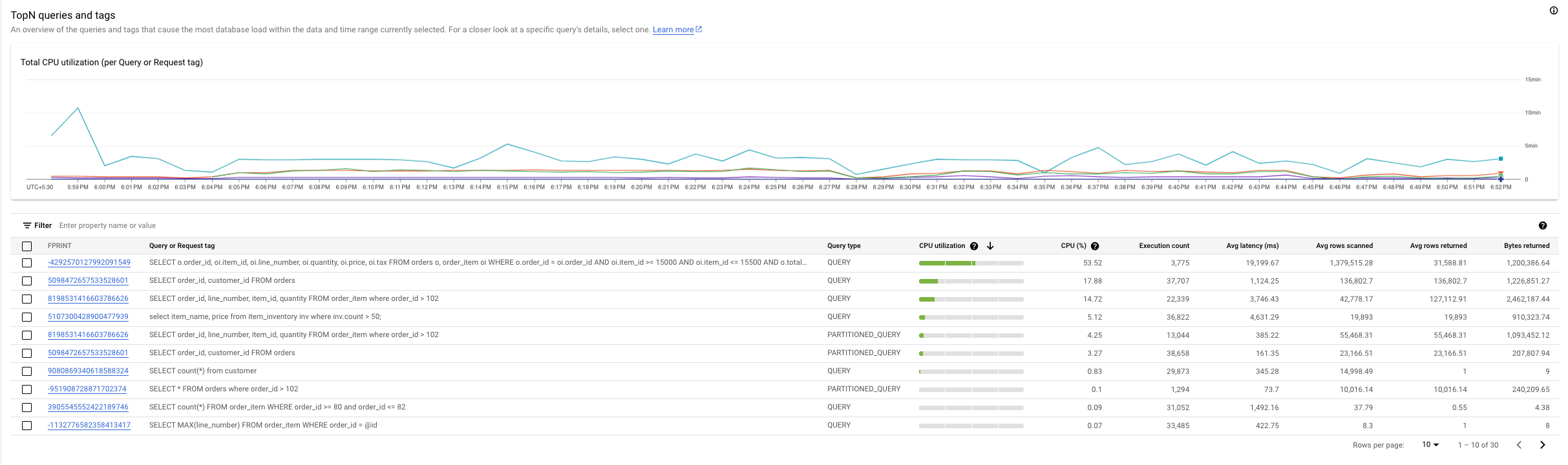Click the CPU utilization bar for the 14.72 row
This screenshot has width=1568, height=465.
pyautogui.click(x=971, y=300)
